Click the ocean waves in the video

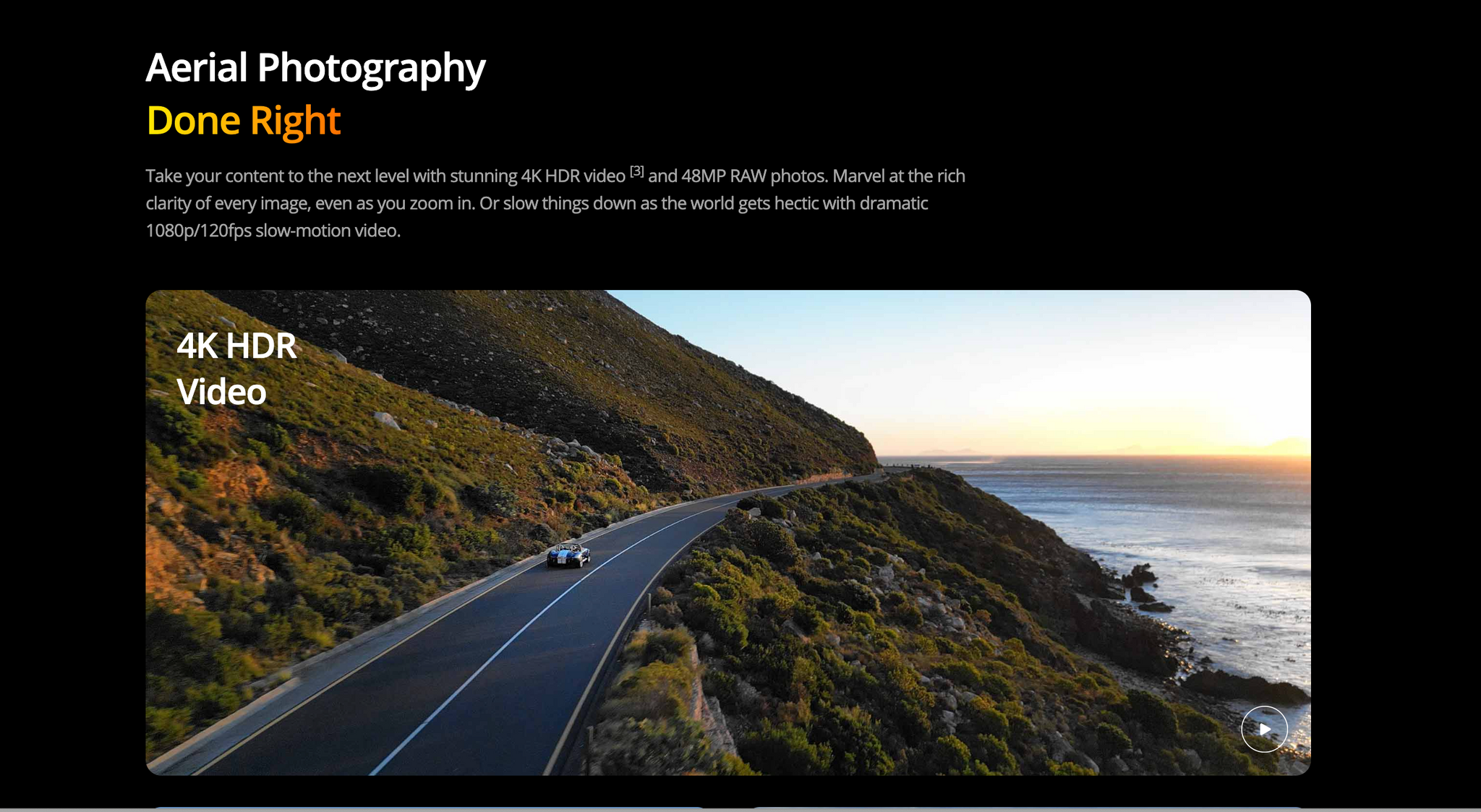[x=1157, y=521]
